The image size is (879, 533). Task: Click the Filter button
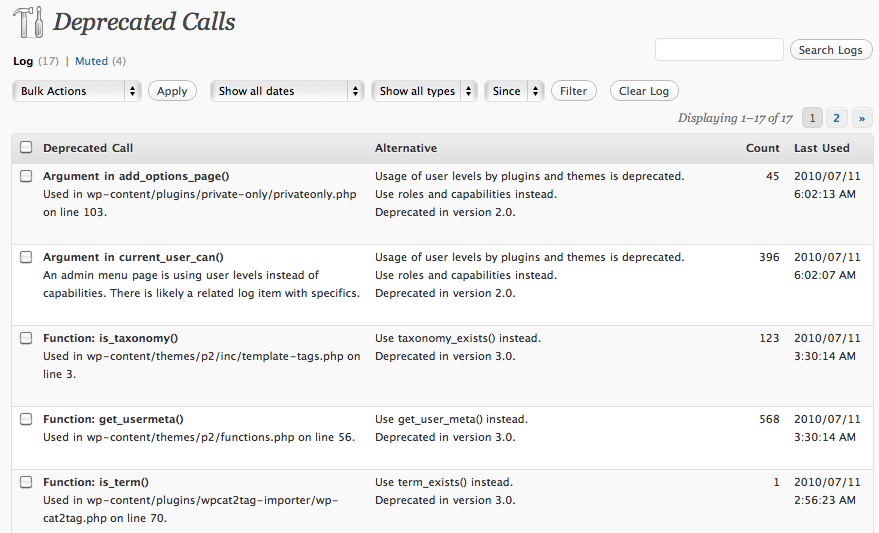(573, 91)
